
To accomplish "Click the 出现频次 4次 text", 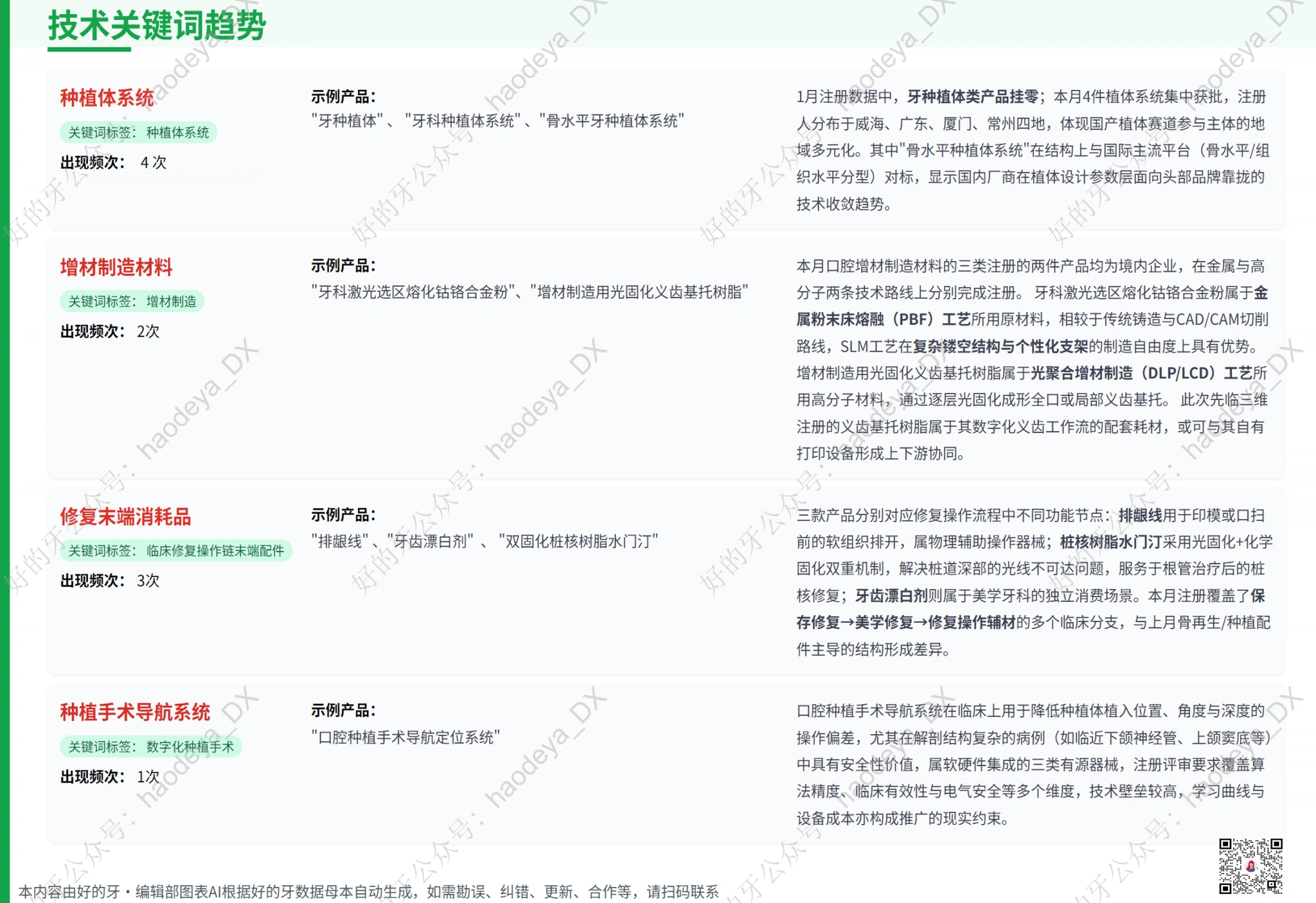I will coord(113,162).
